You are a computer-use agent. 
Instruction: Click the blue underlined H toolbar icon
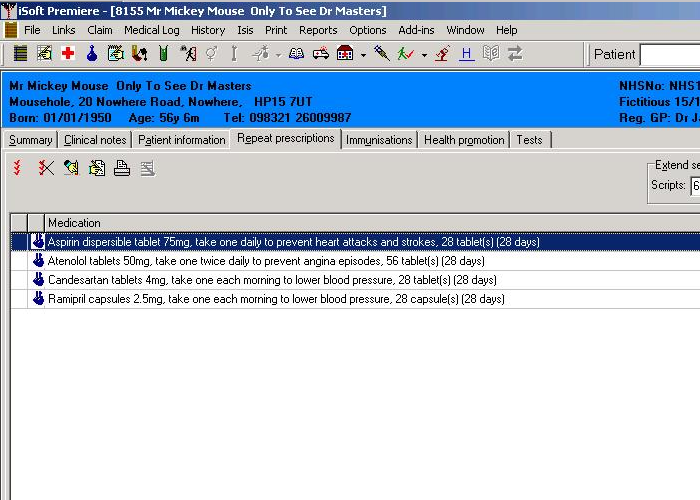[467, 54]
